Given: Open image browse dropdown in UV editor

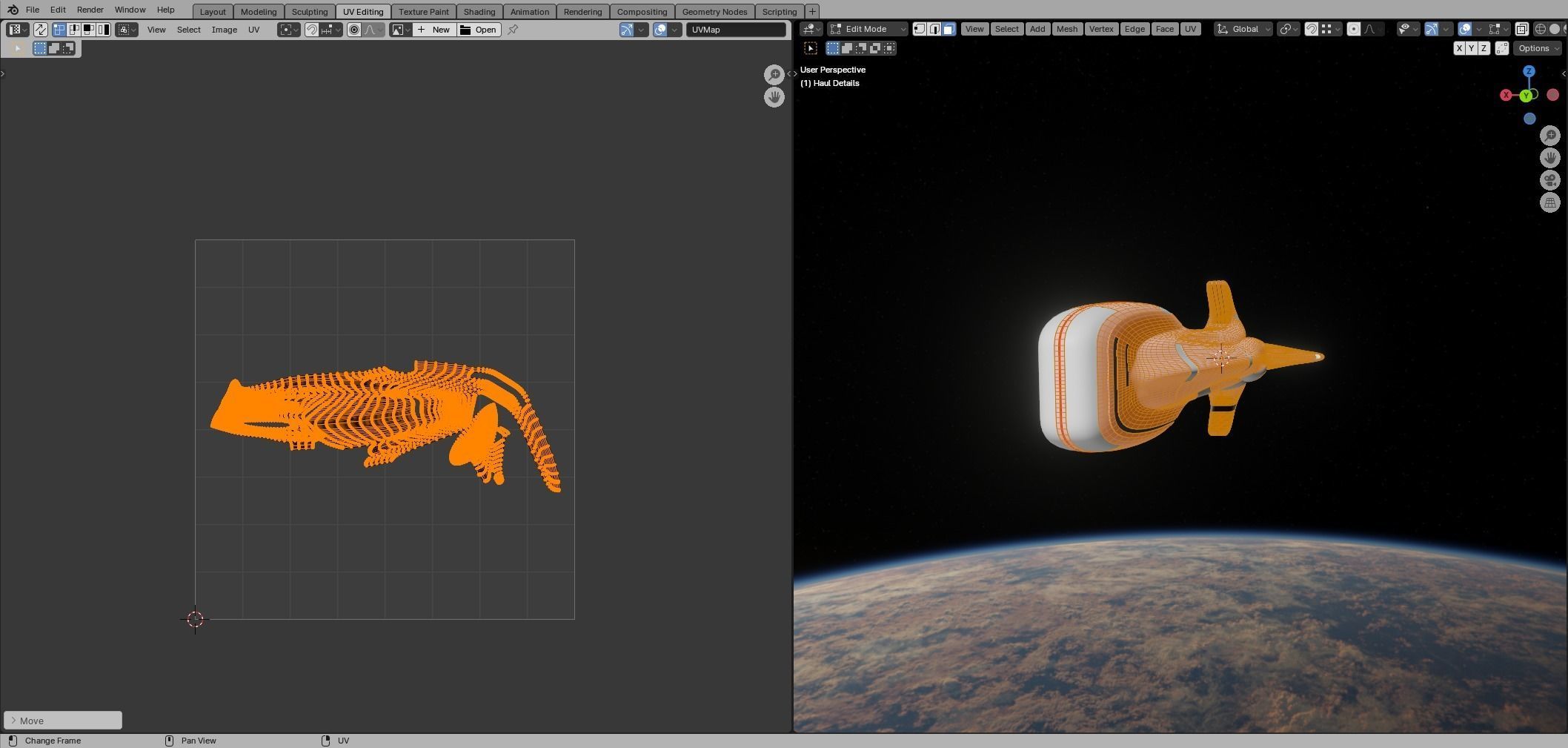Looking at the screenshot, I should [x=400, y=30].
